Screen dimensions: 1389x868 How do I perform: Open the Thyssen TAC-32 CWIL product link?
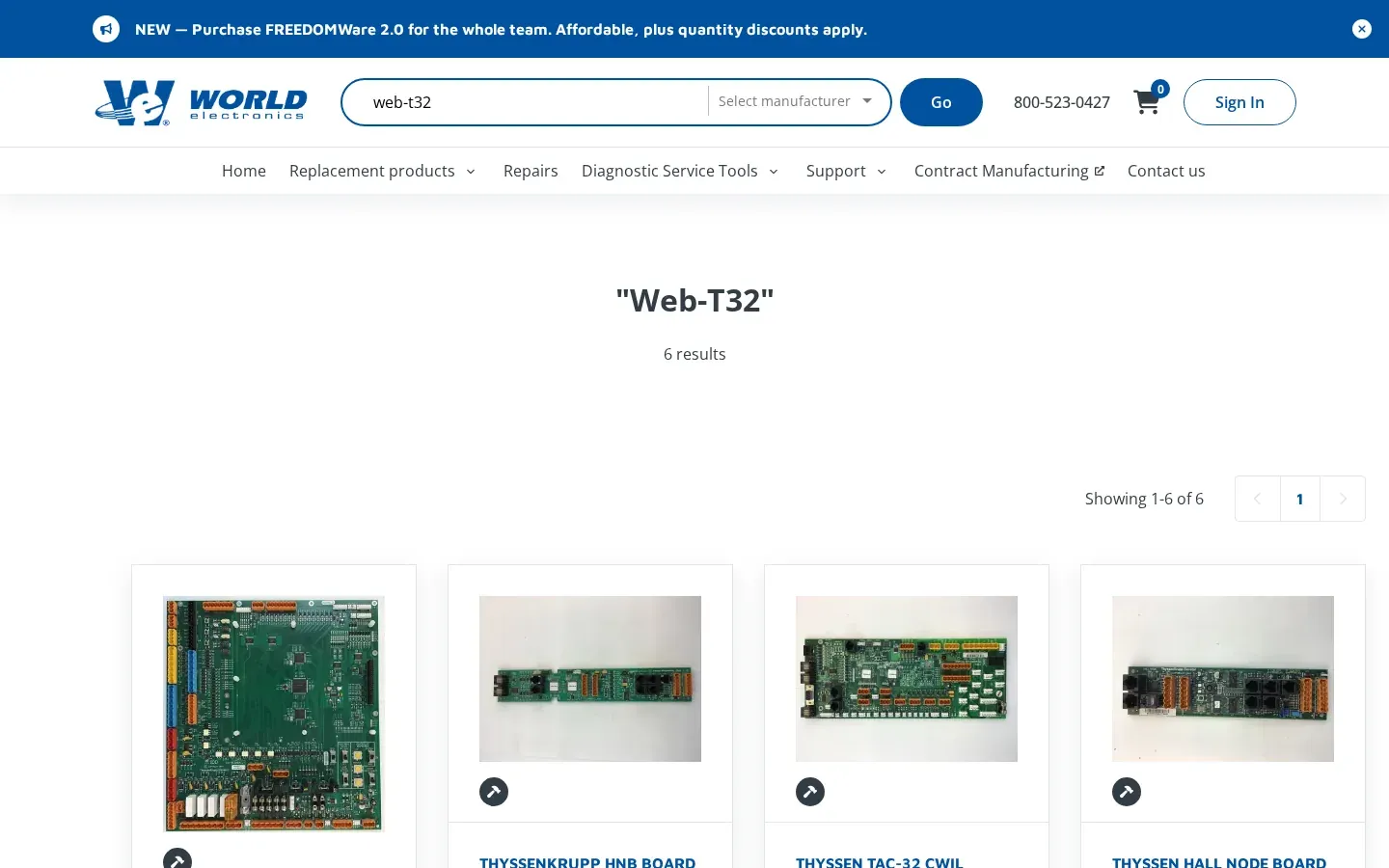880,861
